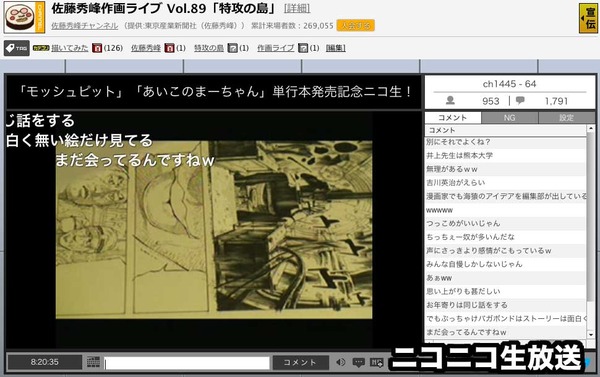Open the 特攻の島 tag link
Screen dimensions: 600x377
[209, 48]
